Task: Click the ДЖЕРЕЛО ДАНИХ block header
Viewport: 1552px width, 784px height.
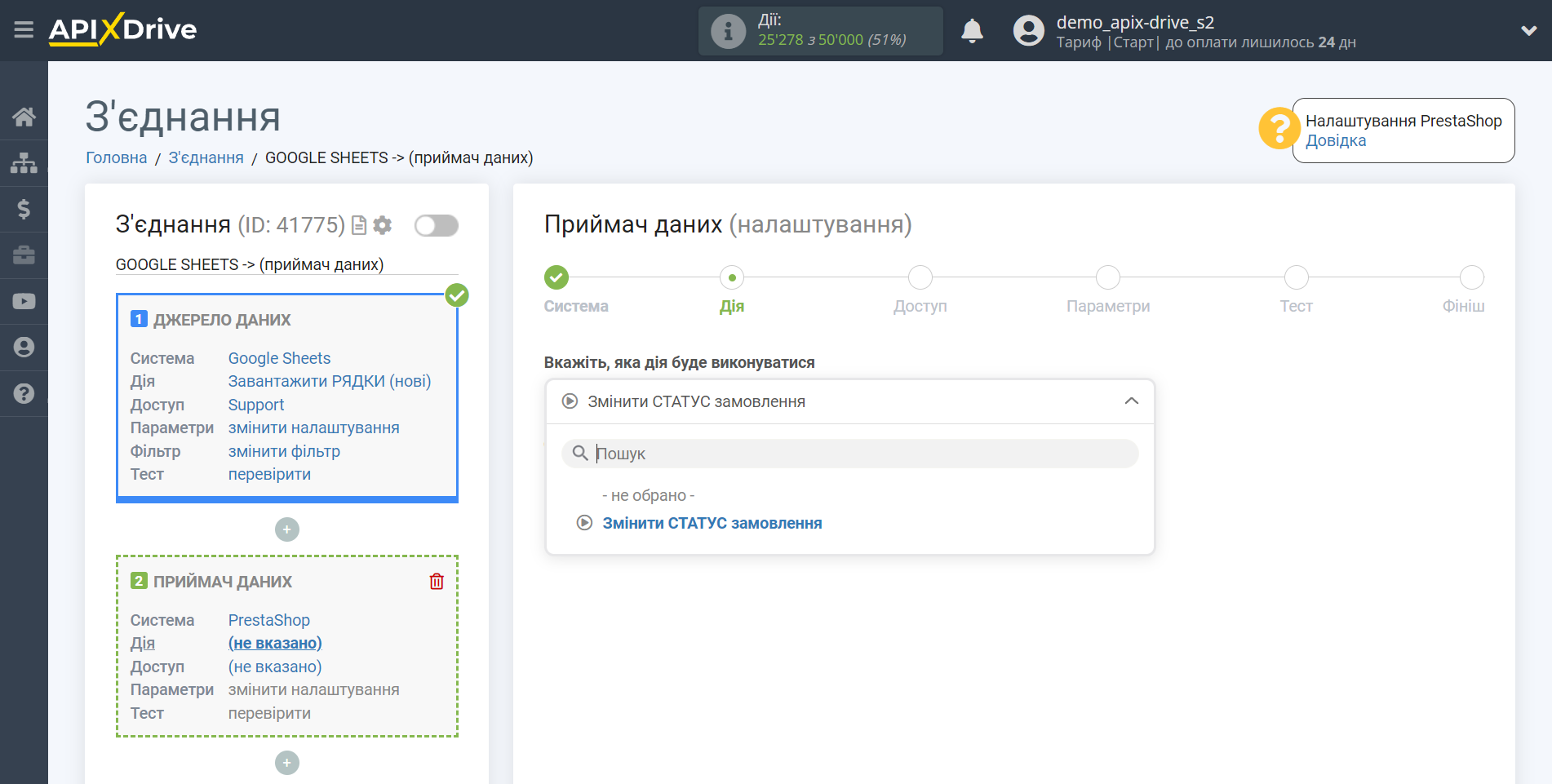Action: 222,320
